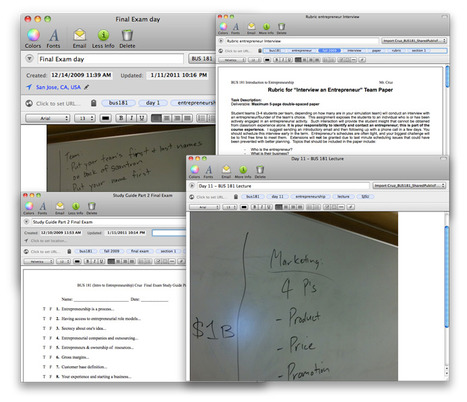Click to set URL in Day 11 window
The image size is (467, 402).
pyautogui.click(x=210, y=197)
